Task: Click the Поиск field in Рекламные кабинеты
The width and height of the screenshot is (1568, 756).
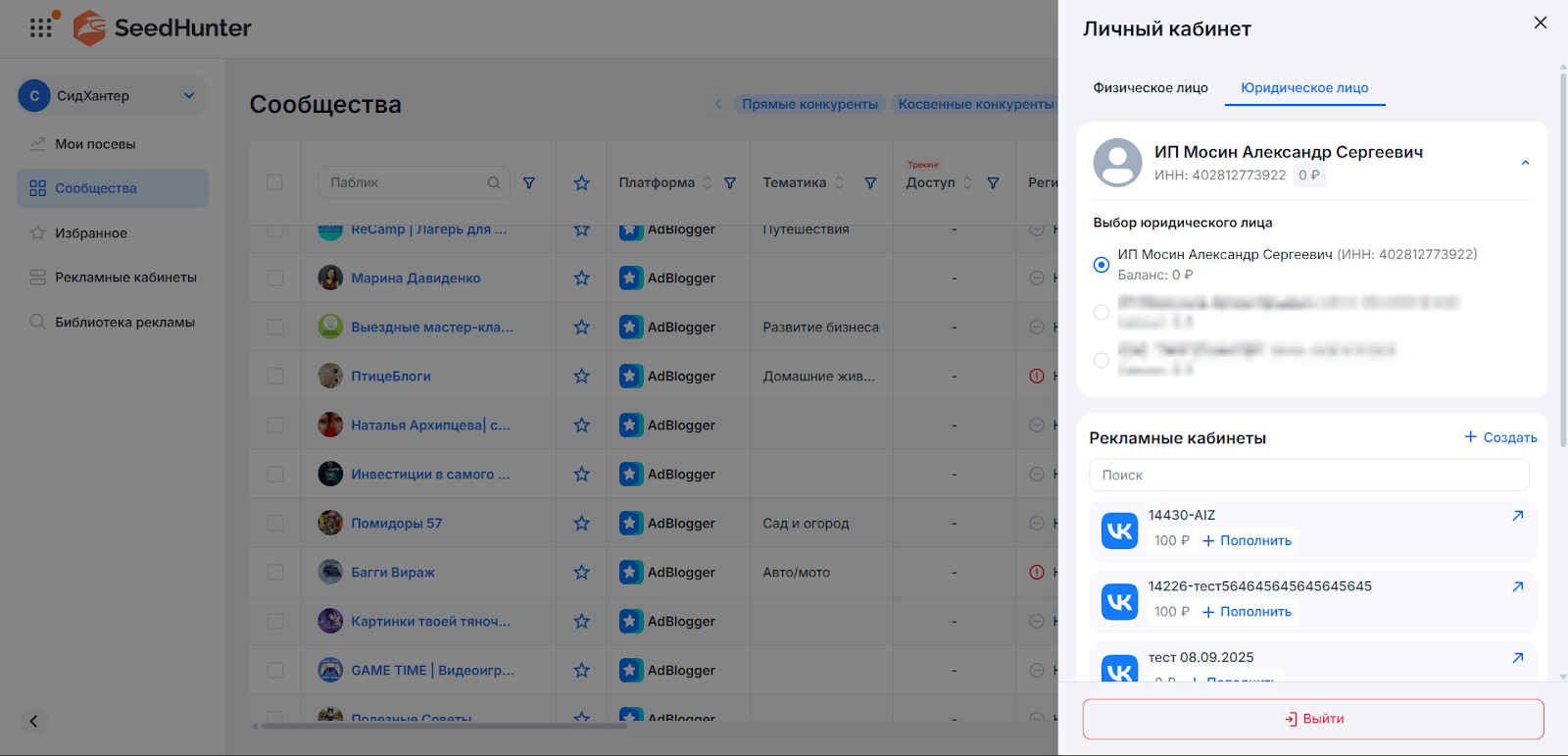Action: [1308, 476]
